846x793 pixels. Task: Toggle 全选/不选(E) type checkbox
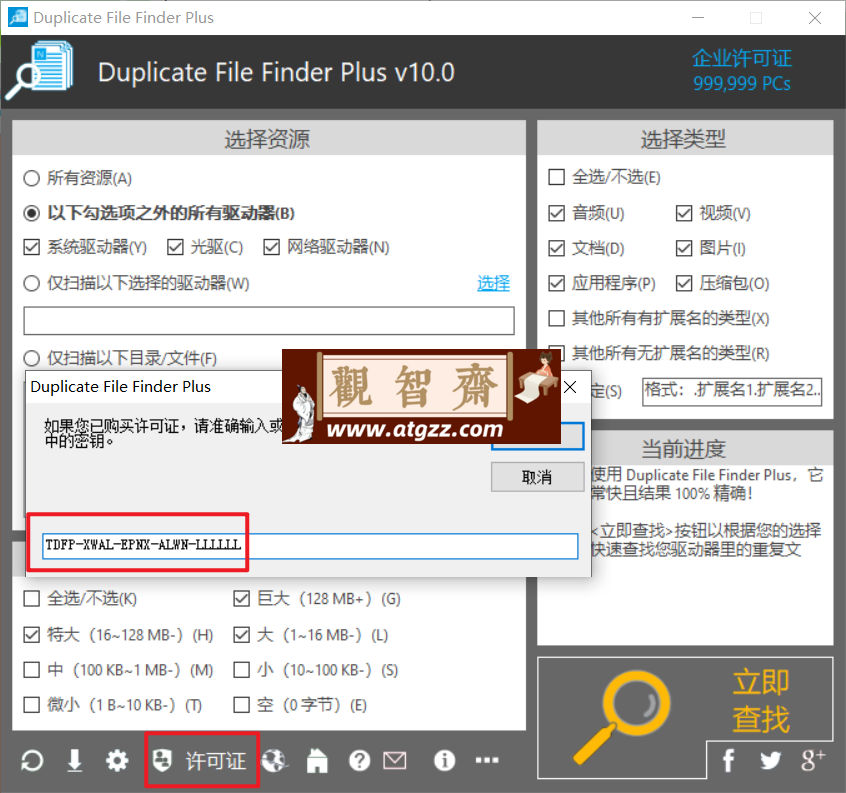[x=557, y=177]
